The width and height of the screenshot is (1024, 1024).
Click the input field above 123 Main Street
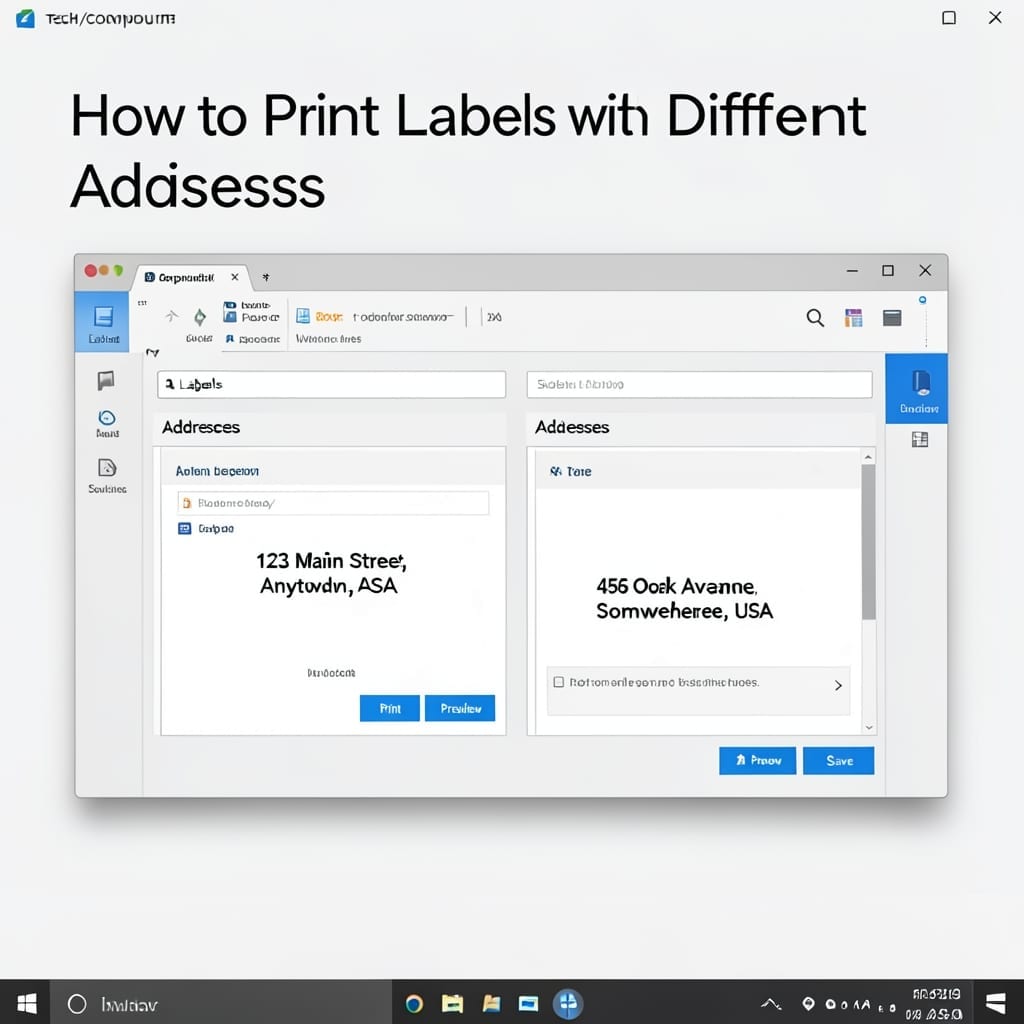click(333, 503)
